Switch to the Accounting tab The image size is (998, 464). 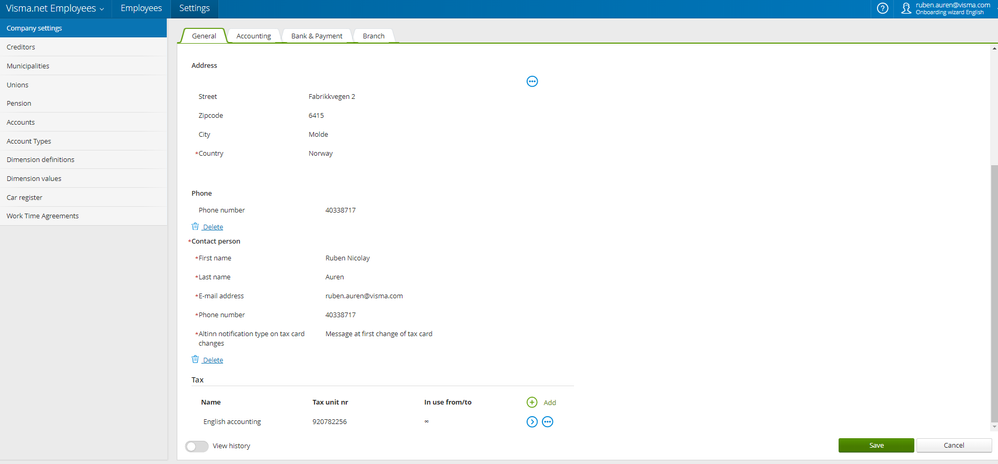click(x=253, y=36)
